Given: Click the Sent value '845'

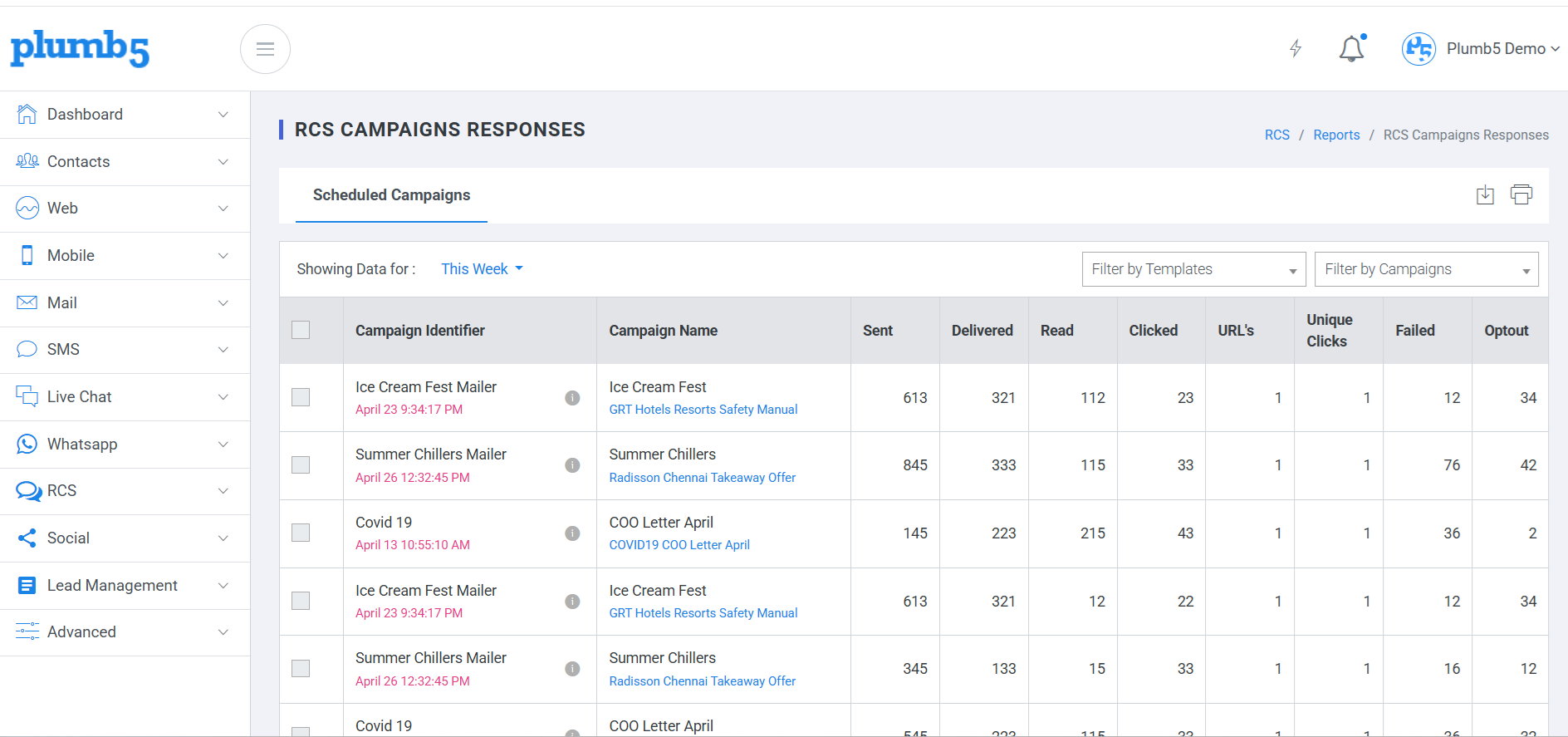Looking at the screenshot, I should point(915,465).
